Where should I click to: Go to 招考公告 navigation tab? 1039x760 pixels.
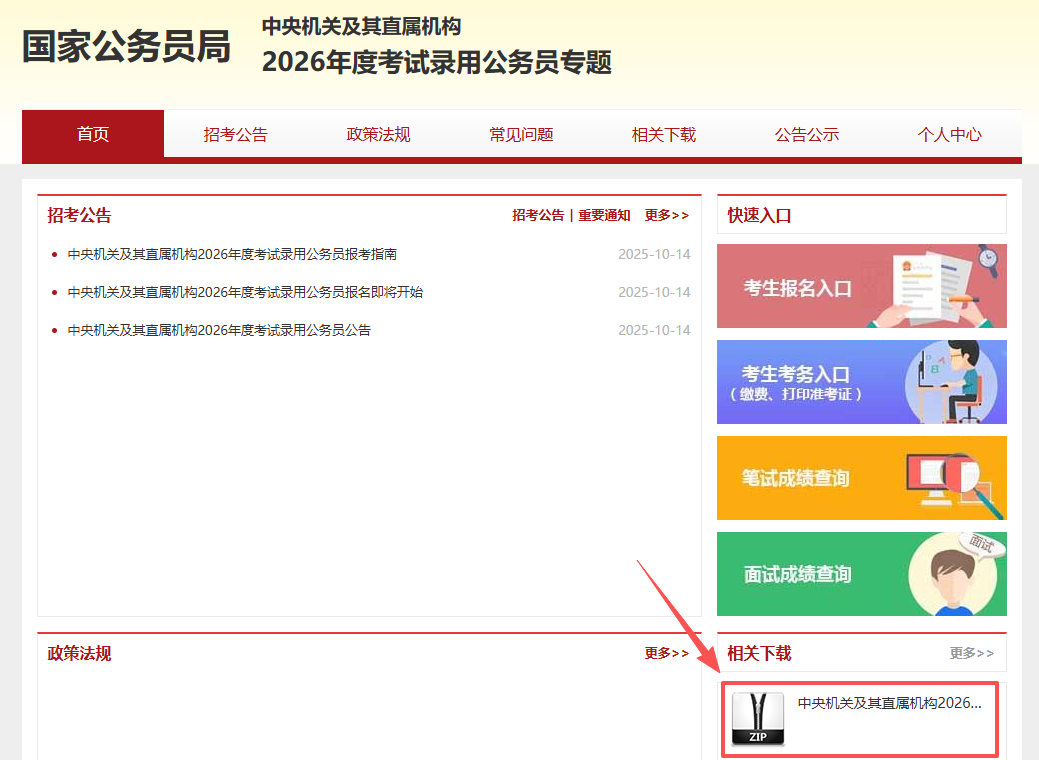tap(235, 134)
